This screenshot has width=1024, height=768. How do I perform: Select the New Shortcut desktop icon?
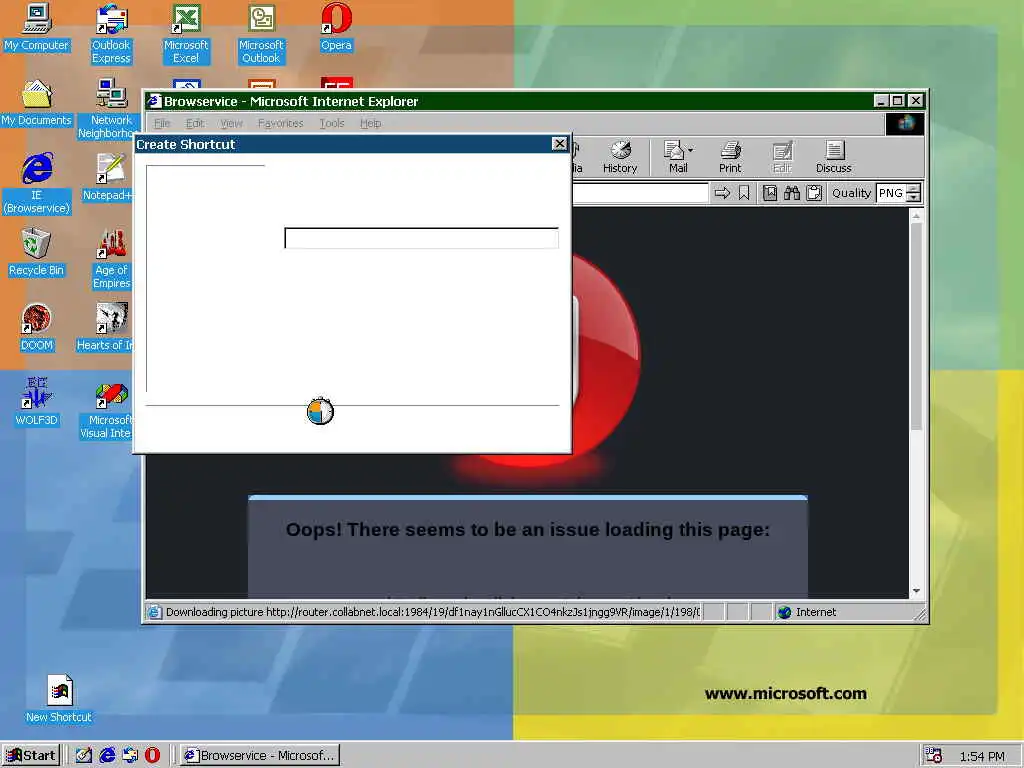click(x=59, y=699)
